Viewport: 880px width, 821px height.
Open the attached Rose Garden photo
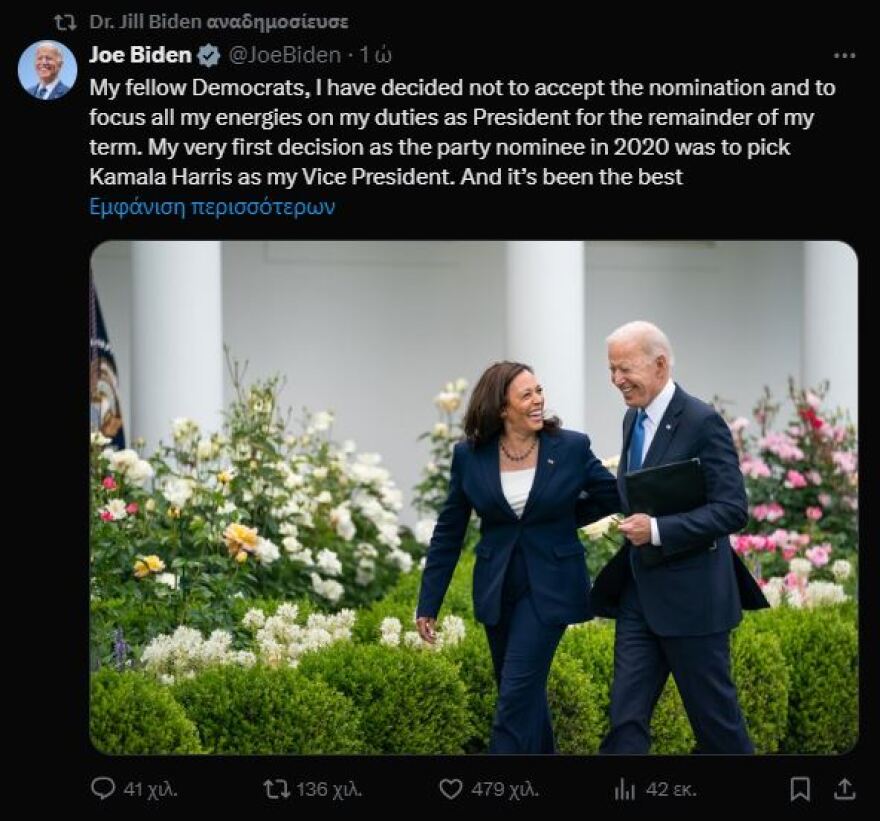point(473,497)
